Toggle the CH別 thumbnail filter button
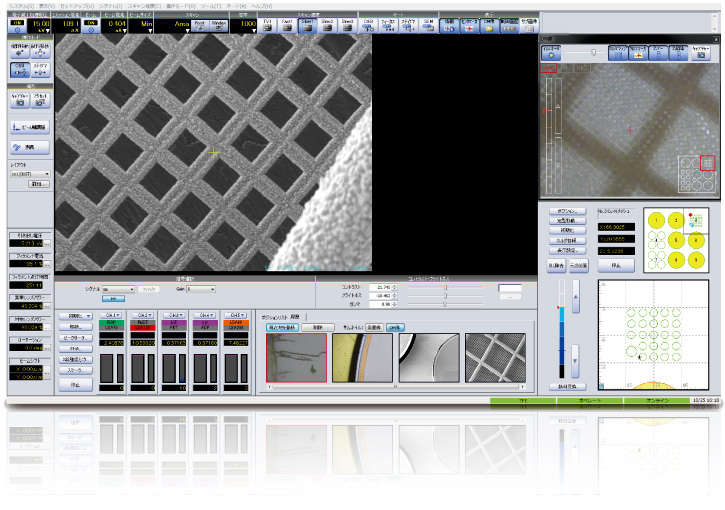The height and width of the screenshot is (510, 725). click(395, 327)
